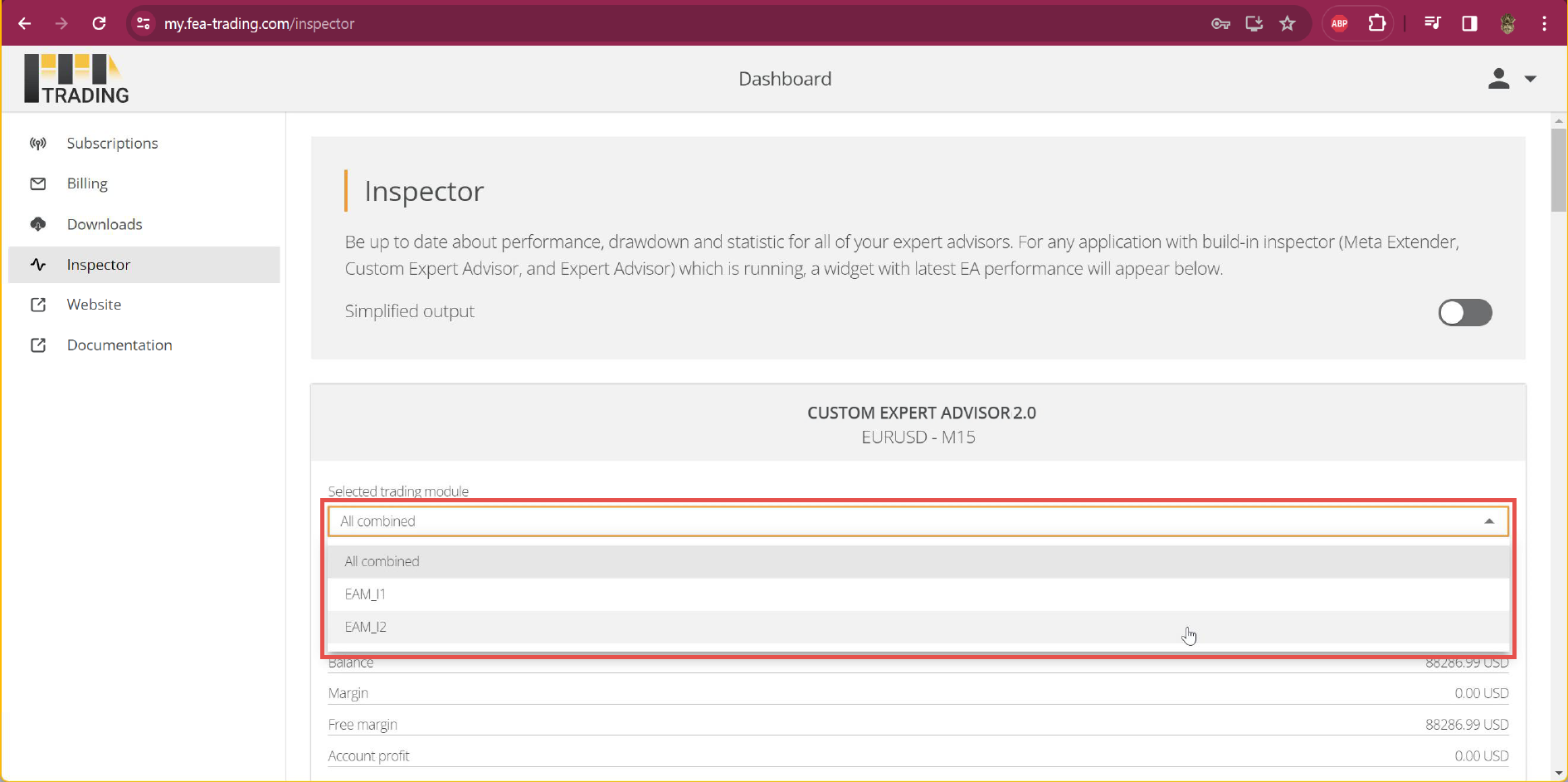The height and width of the screenshot is (782, 1568).
Task: Expand the account dropdown arrow
Action: 1531,79
